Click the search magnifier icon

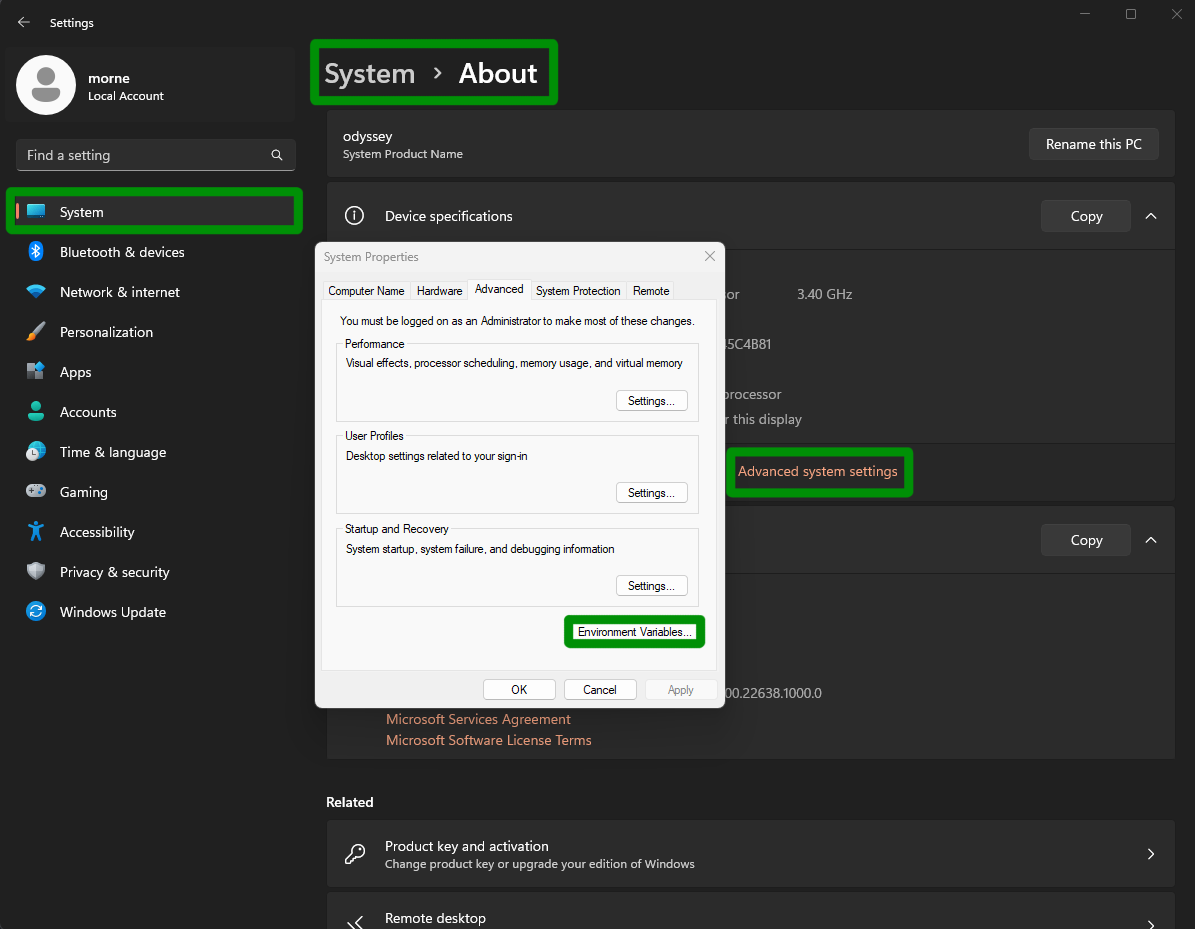276,155
